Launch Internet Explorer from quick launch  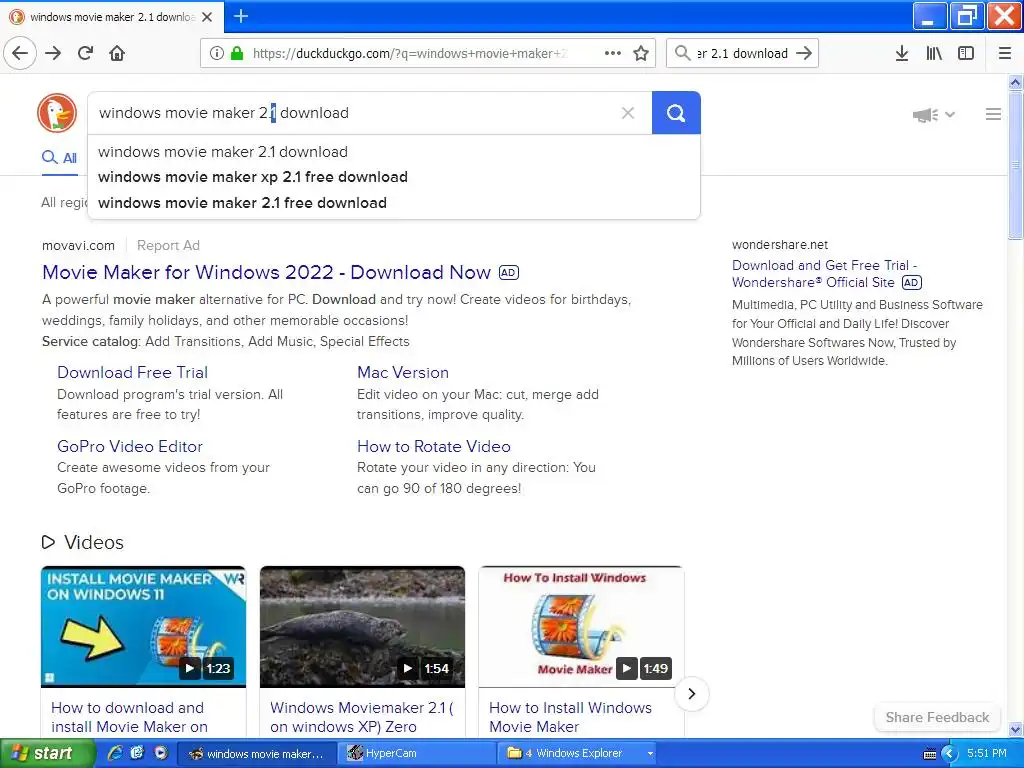coord(115,753)
